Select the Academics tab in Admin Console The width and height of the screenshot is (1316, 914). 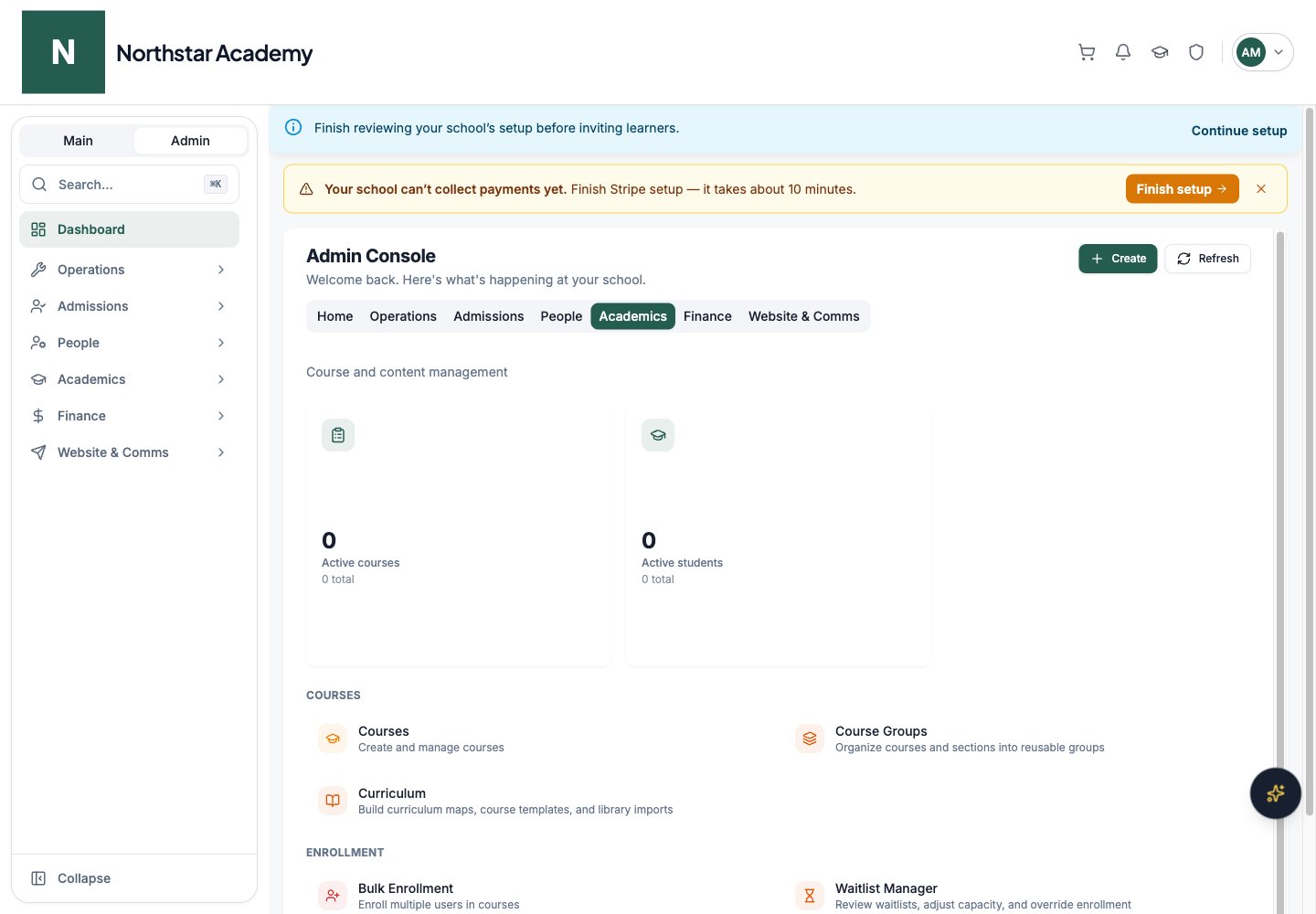(x=633, y=316)
